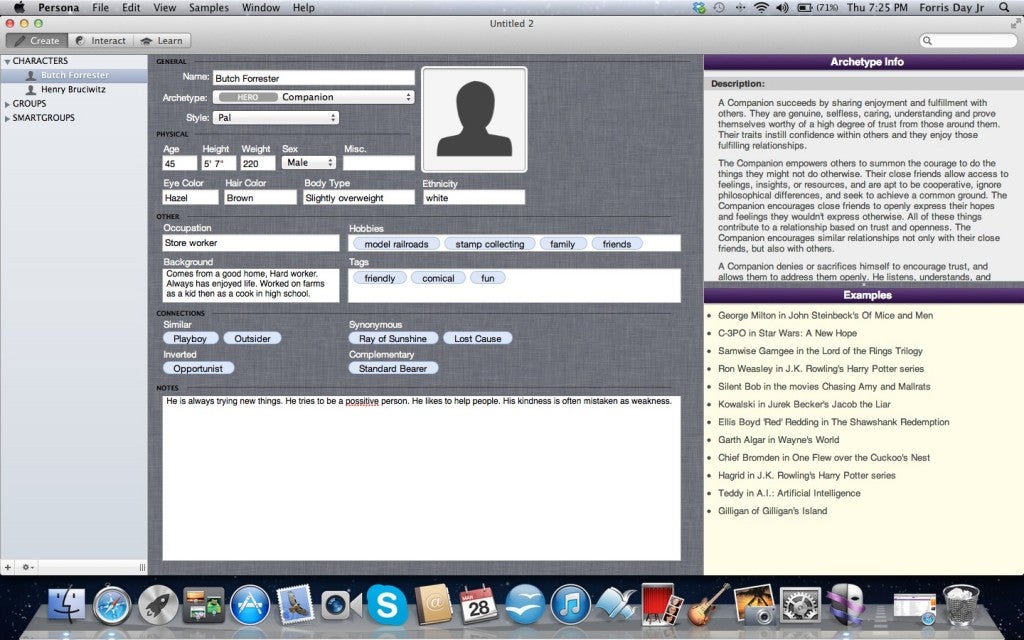Open Finder from the Dock
The width and height of the screenshot is (1024, 640).
[66, 605]
